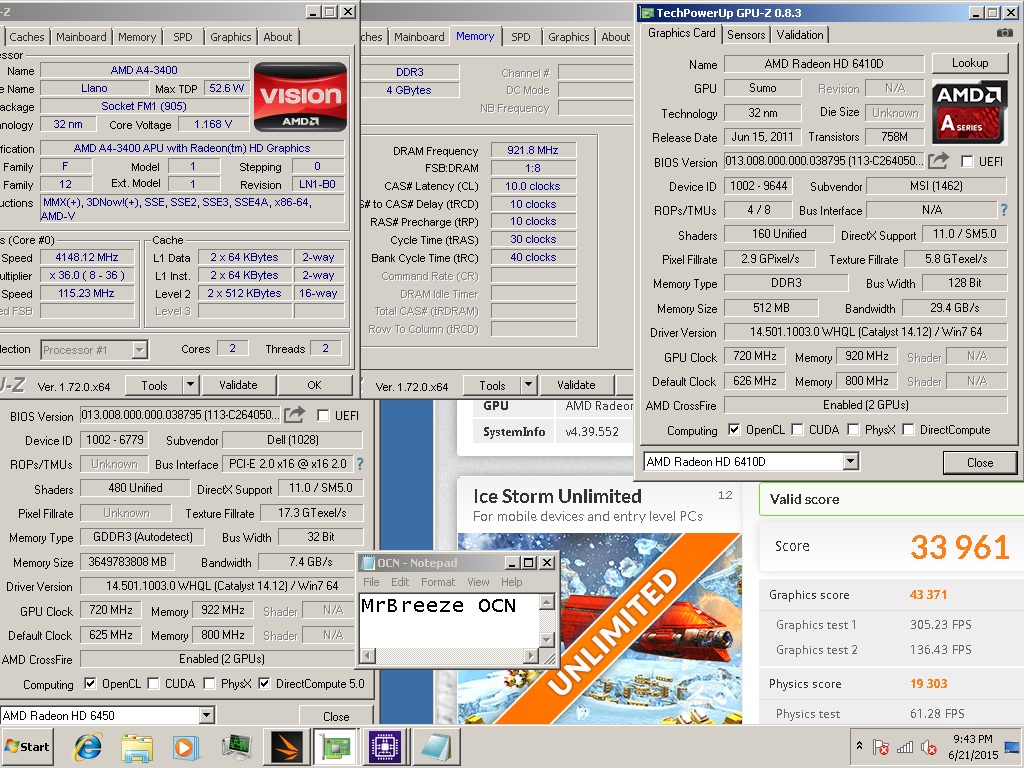Open Internet Explorer from the taskbar
The image size is (1024, 768).
pyautogui.click(x=88, y=747)
